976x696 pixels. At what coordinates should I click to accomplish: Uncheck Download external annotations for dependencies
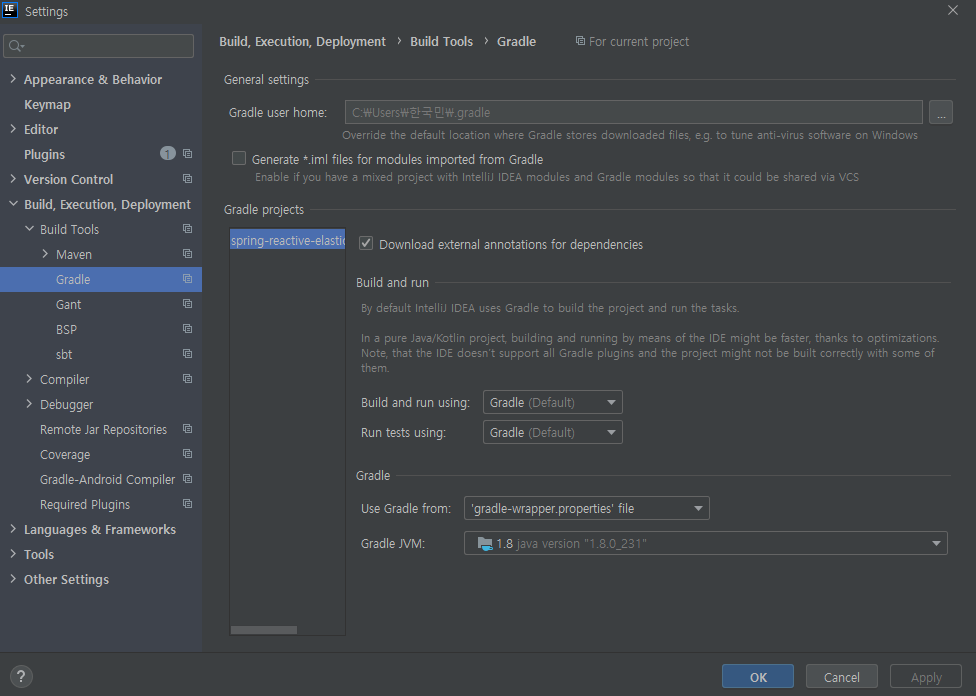[366, 243]
